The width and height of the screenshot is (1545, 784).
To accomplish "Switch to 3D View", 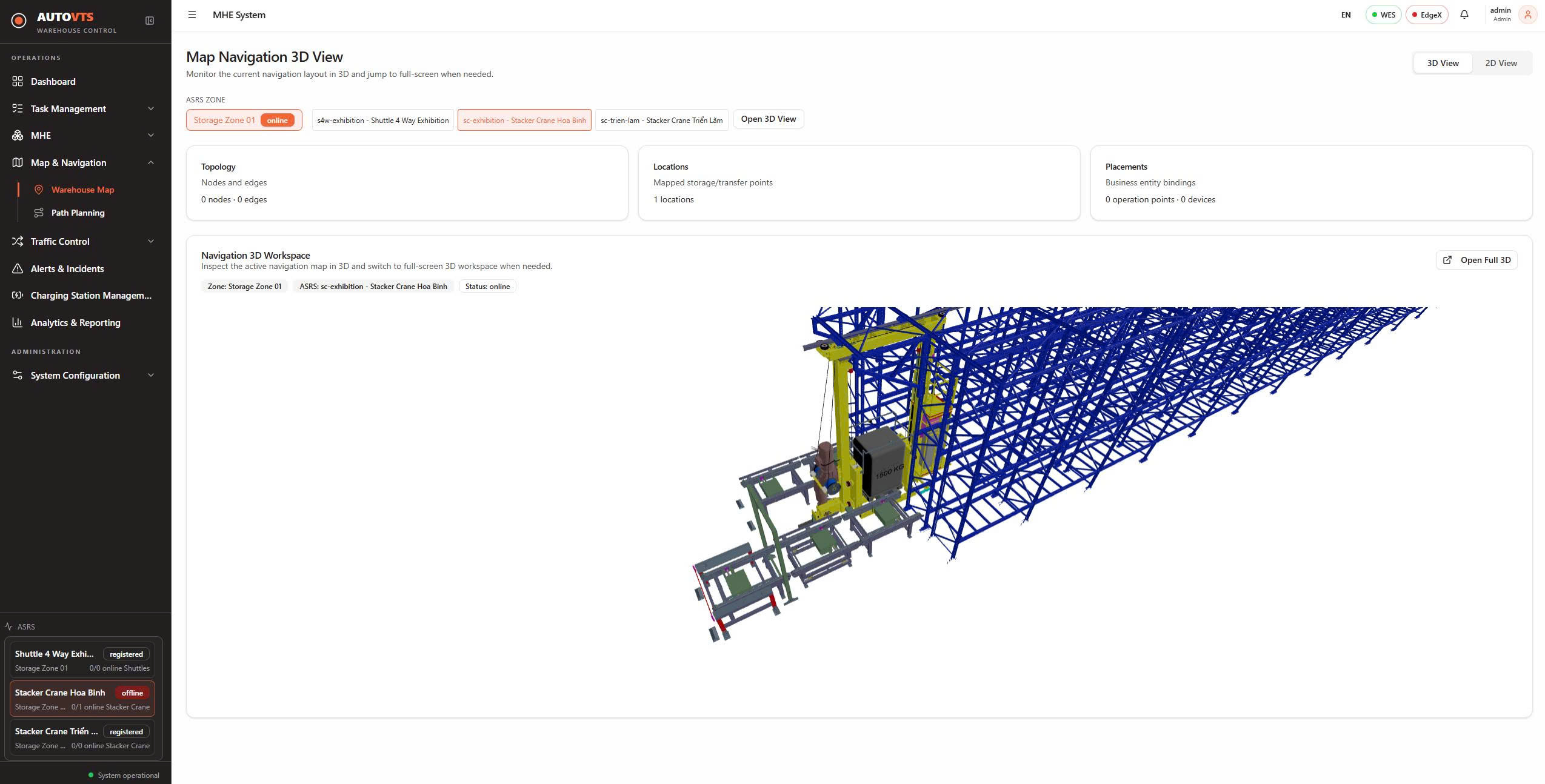I will coord(1443,63).
